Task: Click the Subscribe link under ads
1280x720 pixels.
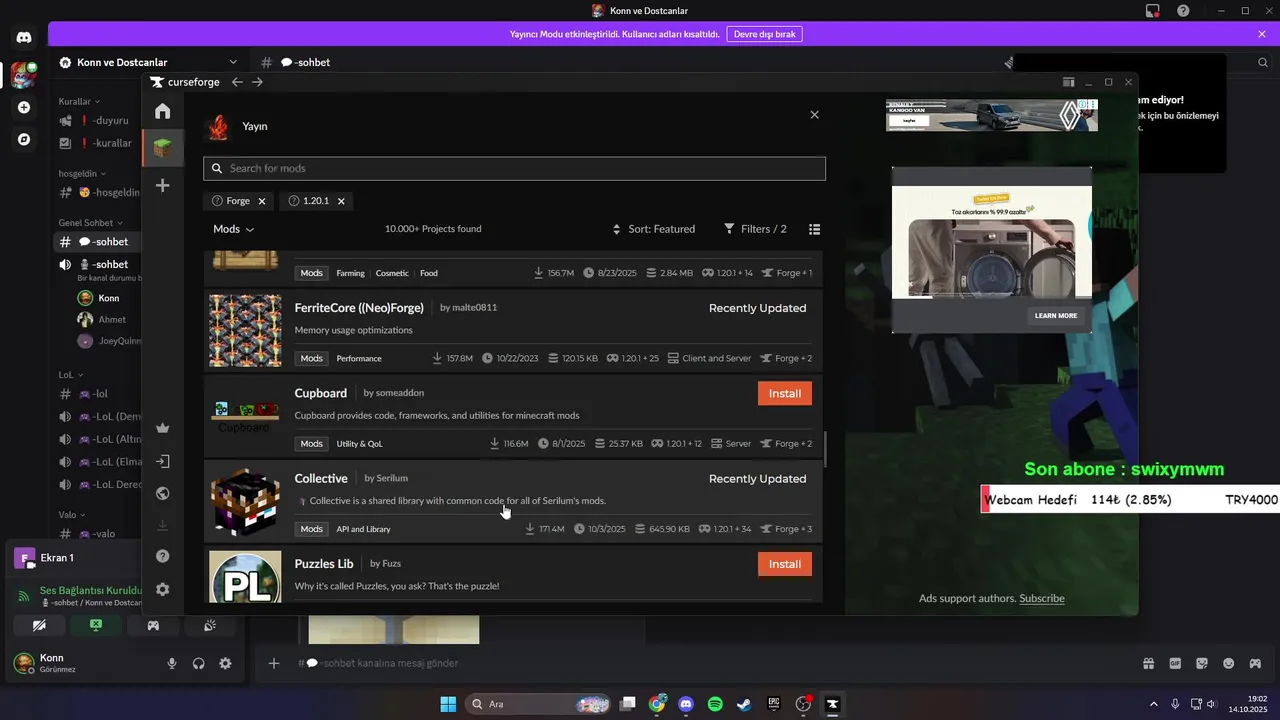Action: 1042,599
